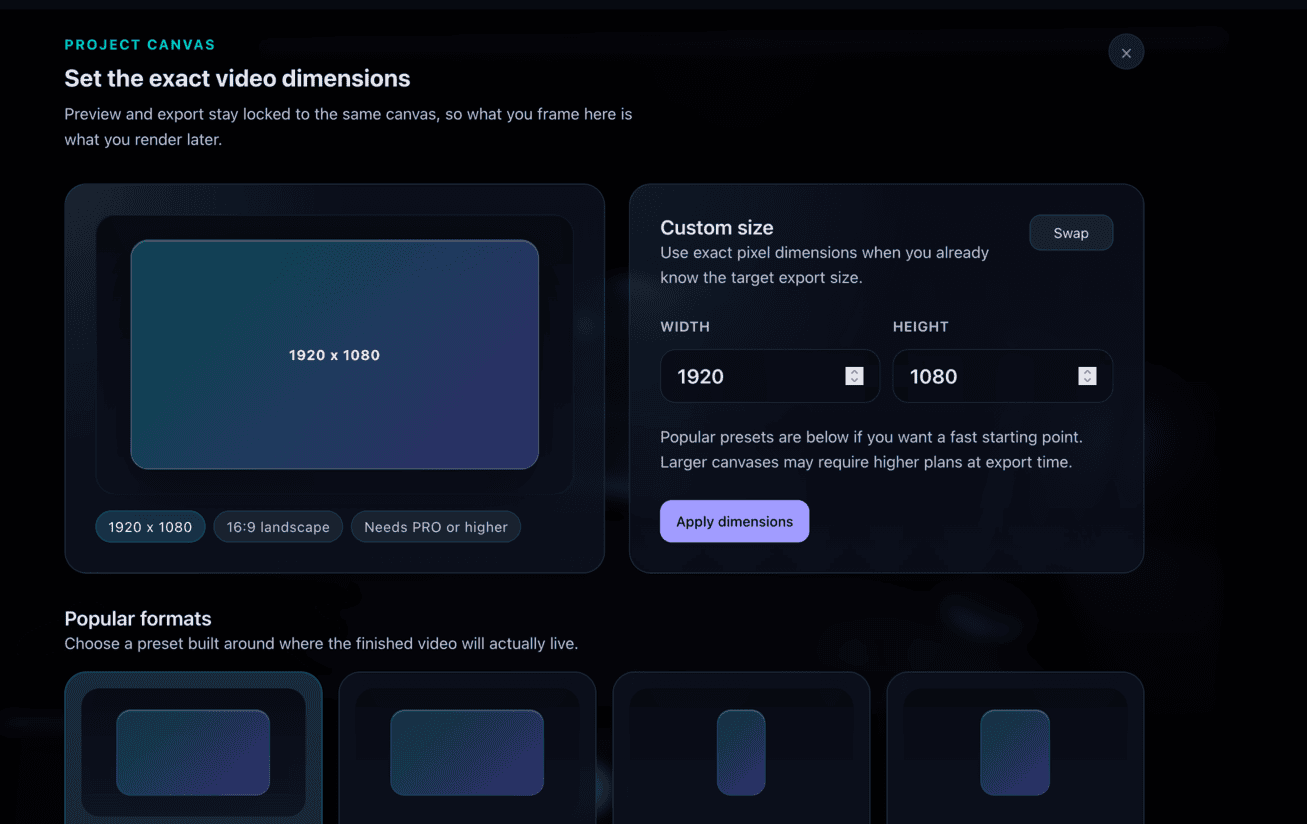Click the Height field spinner arrows

tap(1087, 376)
